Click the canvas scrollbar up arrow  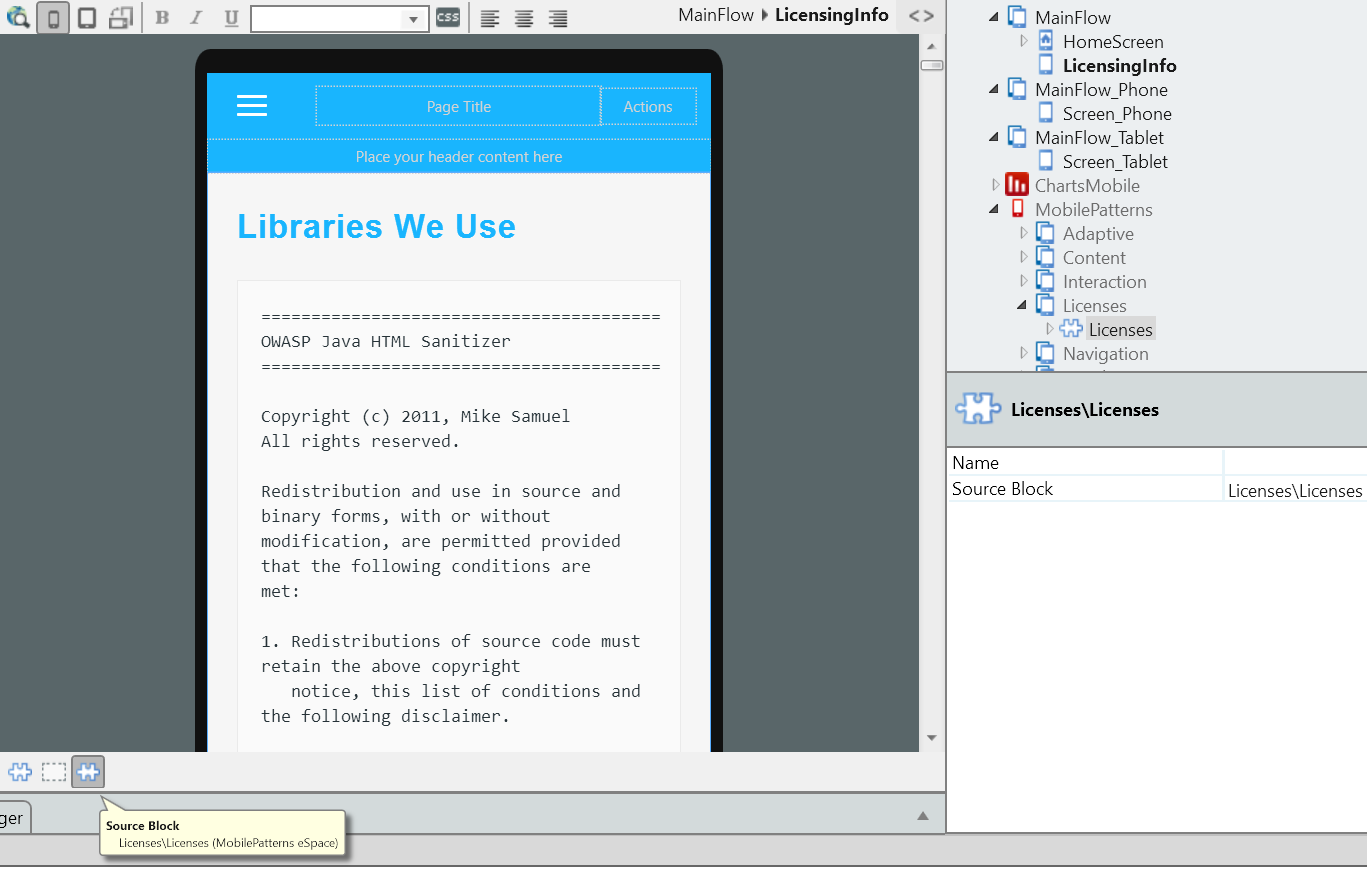tap(932, 46)
